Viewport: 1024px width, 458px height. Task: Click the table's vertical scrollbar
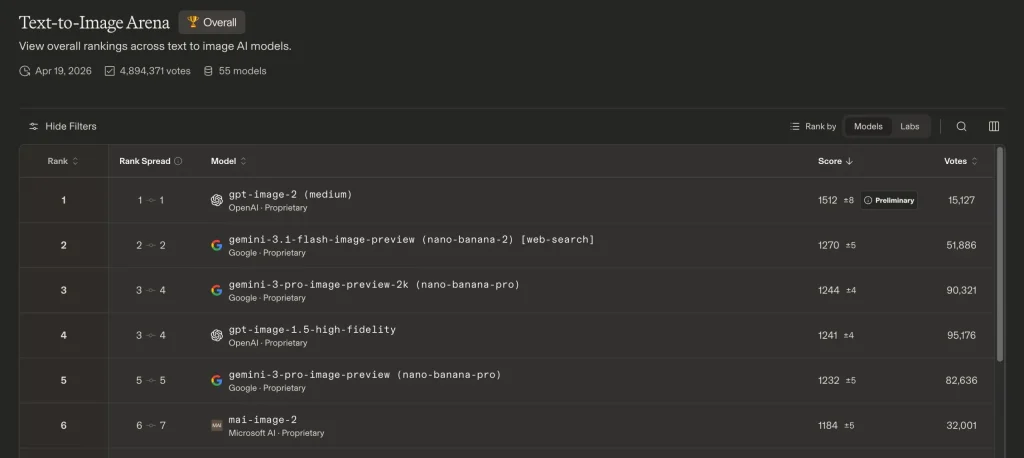pyautogui.click(x=998, y=260)
